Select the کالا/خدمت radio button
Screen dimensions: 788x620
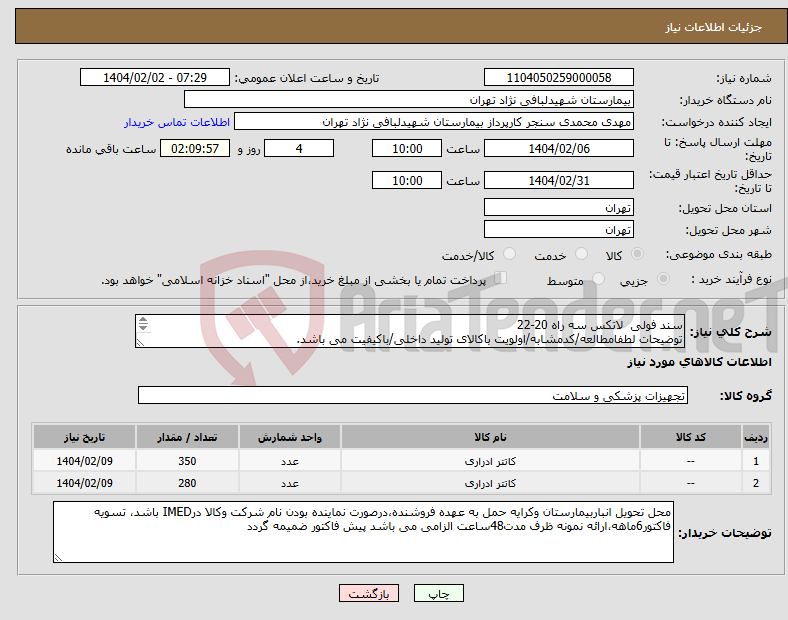point(510,254)
